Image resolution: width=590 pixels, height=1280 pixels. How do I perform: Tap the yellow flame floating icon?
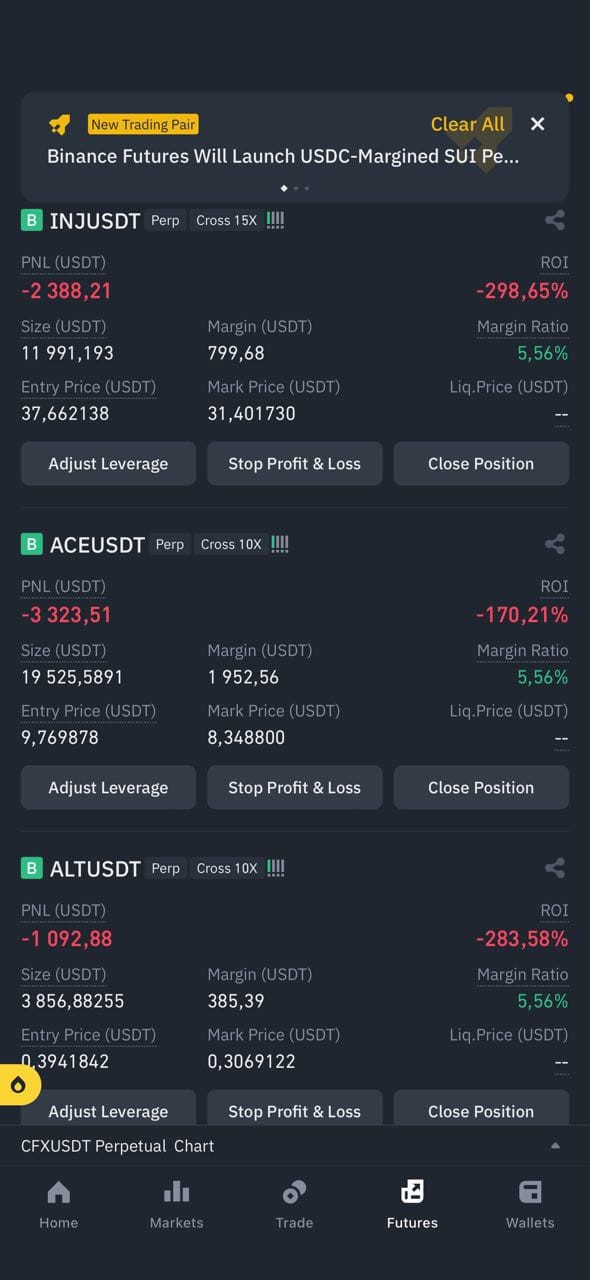click(18, 1086)
